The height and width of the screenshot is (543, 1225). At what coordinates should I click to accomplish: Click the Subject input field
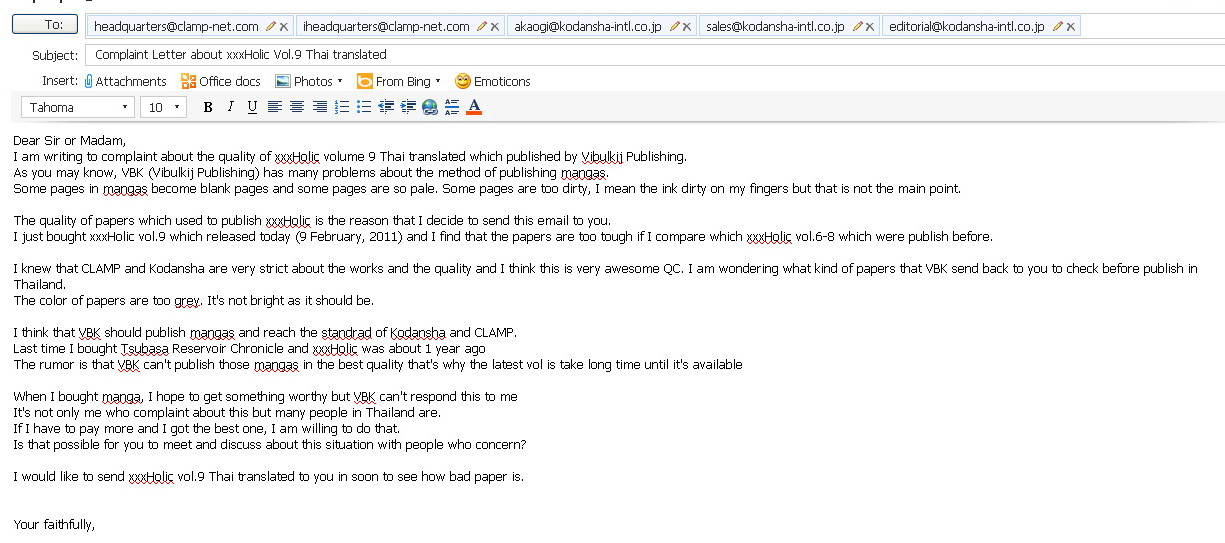point(655,55)
